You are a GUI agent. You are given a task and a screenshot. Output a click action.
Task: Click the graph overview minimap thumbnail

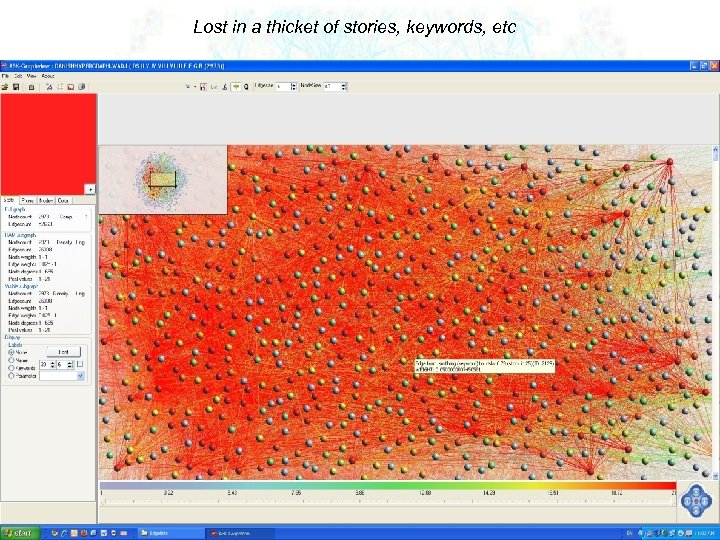tap(163, 180)
